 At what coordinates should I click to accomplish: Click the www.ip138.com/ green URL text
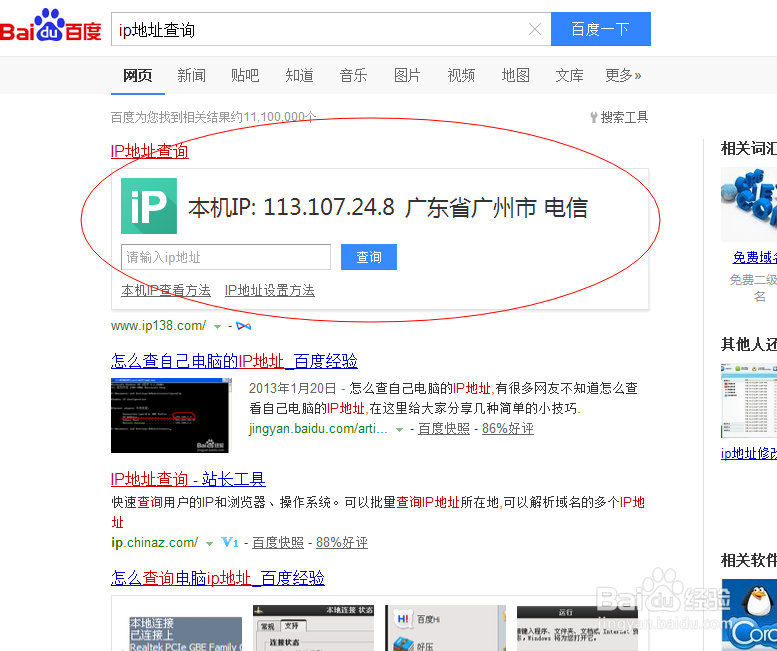tap(159, 326)
